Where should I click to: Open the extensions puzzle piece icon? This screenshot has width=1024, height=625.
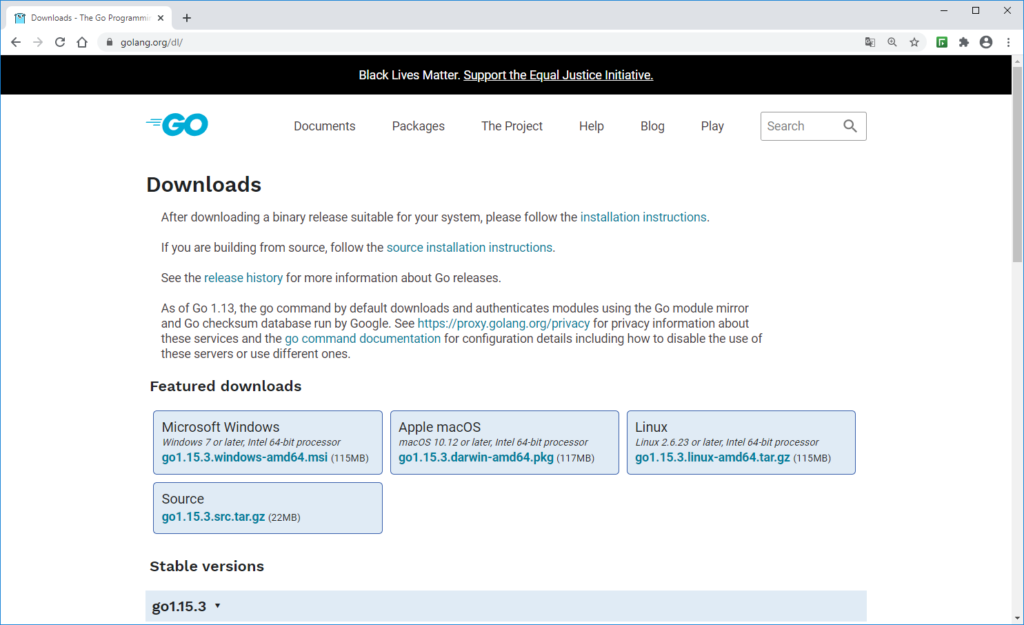964,42
